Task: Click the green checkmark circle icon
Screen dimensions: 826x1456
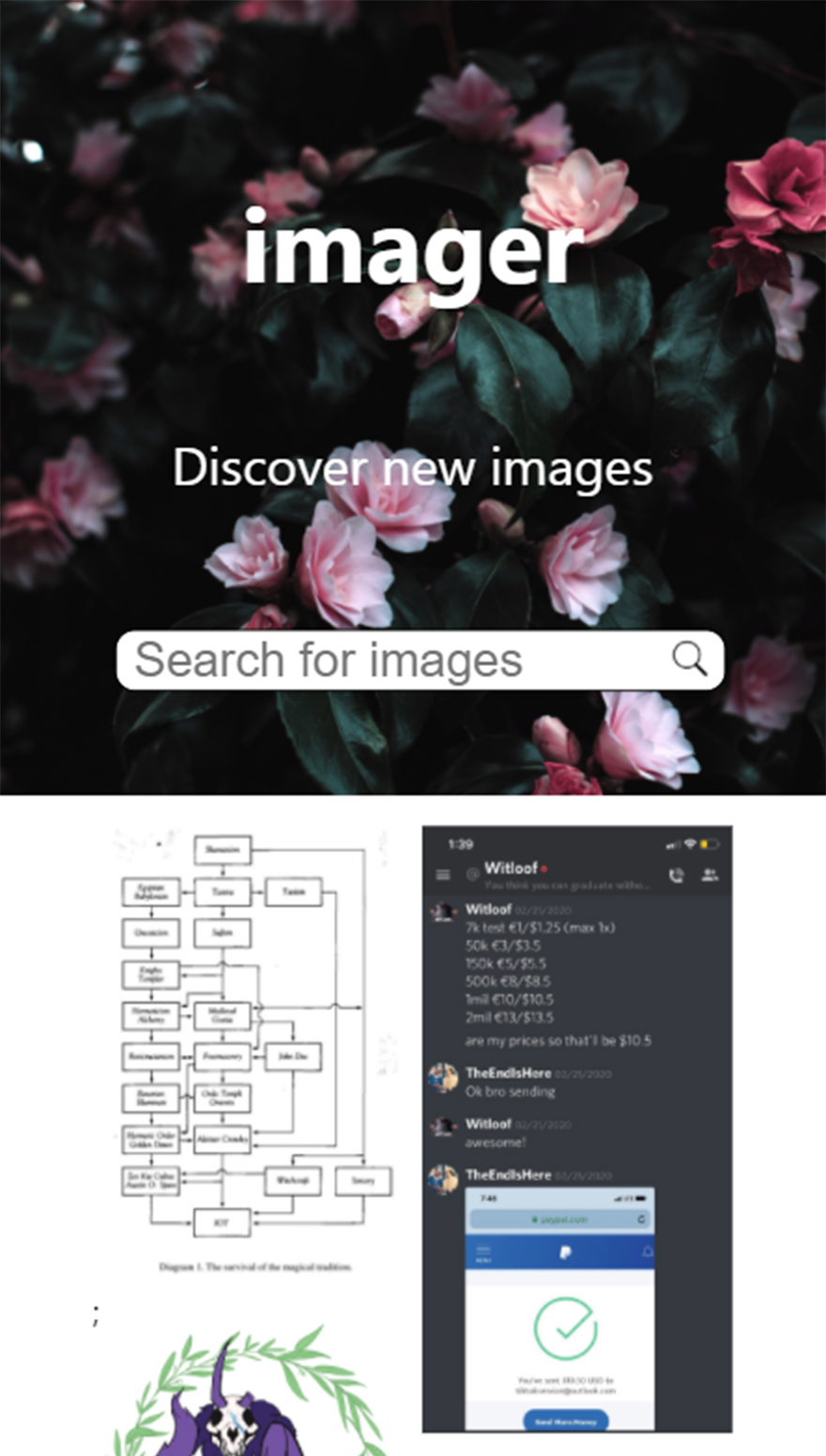Action: coord(565,1328)
